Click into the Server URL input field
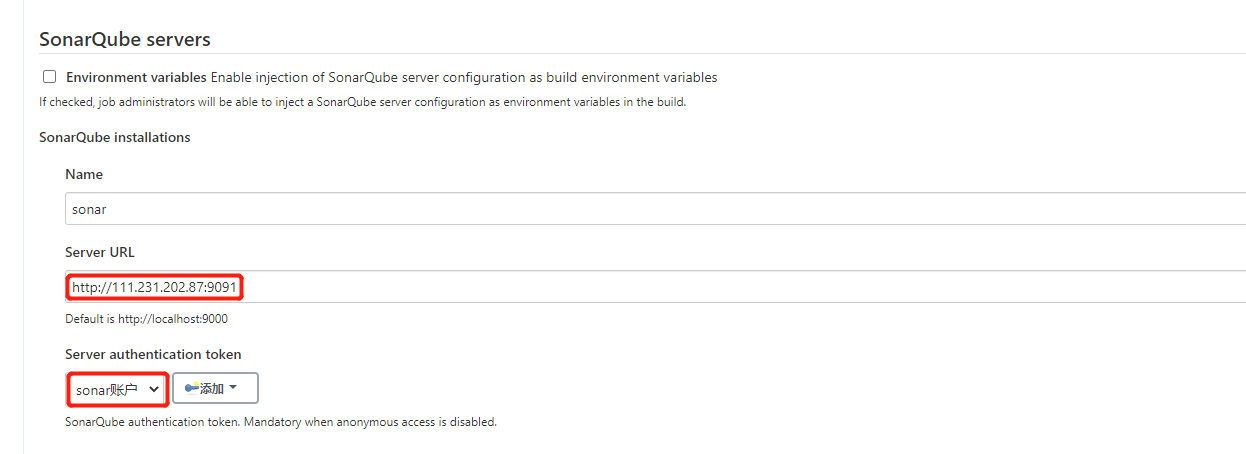The height and width of the screenshot is (454, 1246). coord(655,287)
